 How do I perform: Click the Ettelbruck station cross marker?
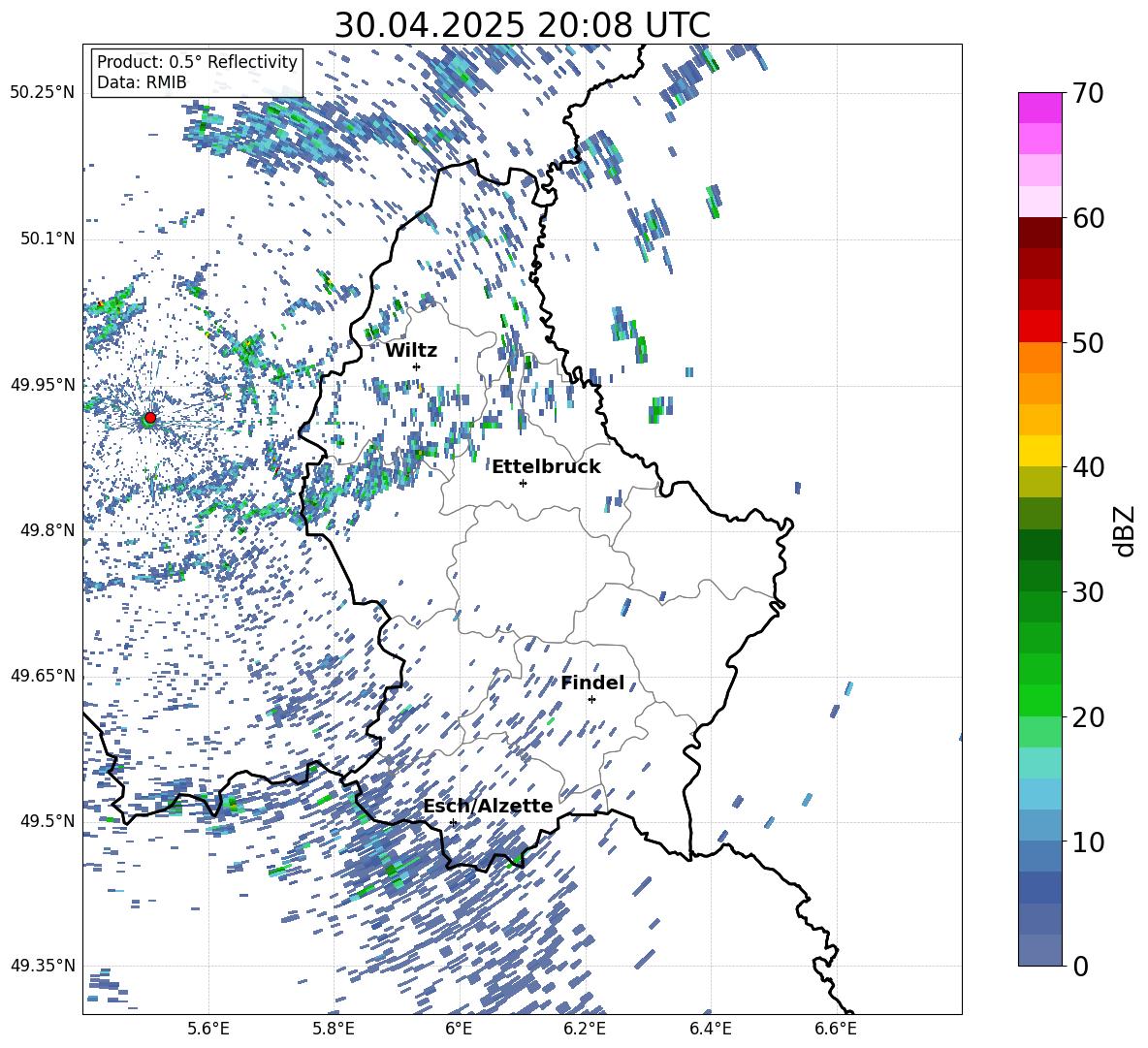coord(523,483)
